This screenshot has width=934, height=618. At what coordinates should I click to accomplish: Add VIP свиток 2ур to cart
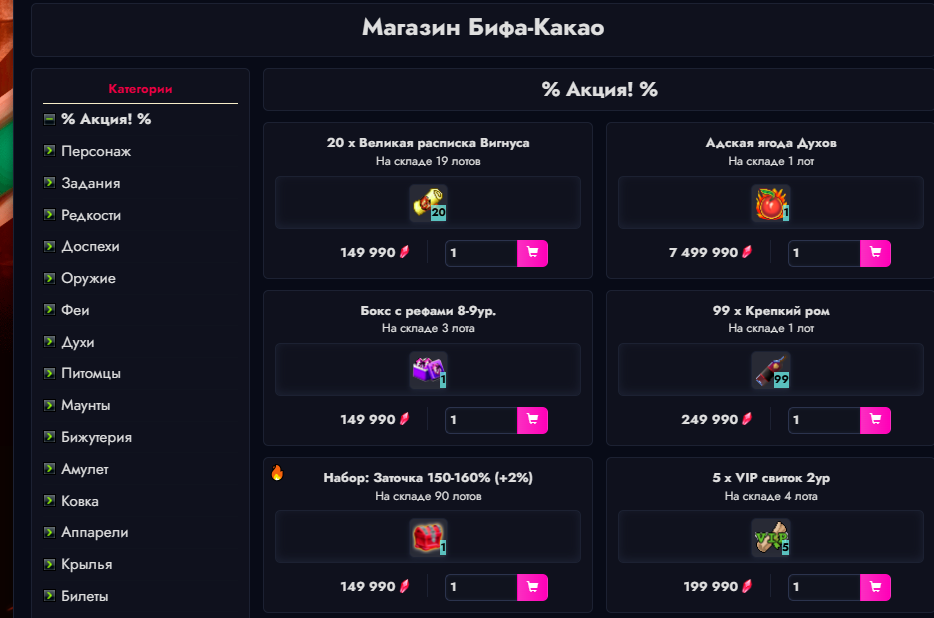pos(875,587)
